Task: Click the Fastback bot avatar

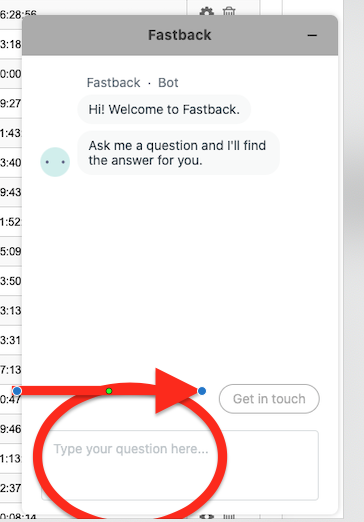Action: [55, 162]
